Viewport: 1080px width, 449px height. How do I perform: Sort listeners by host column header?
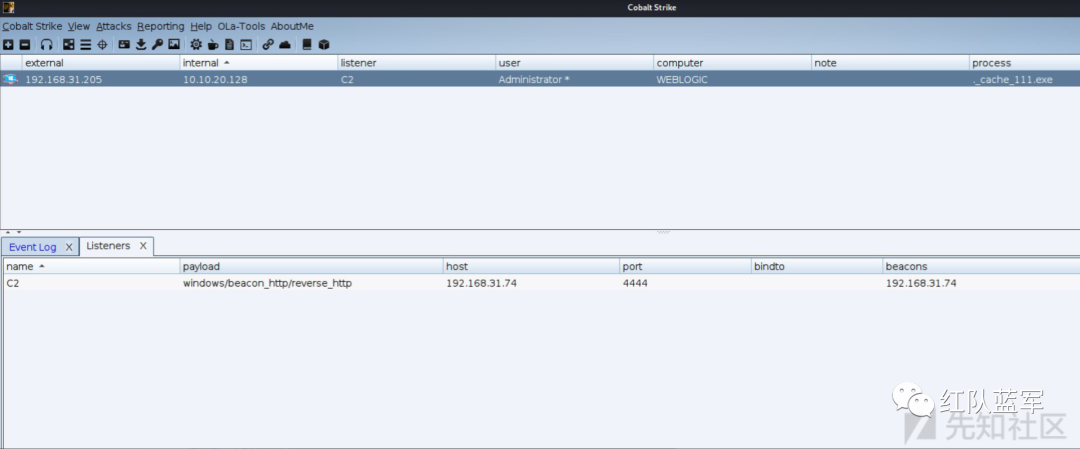[531, 266]
